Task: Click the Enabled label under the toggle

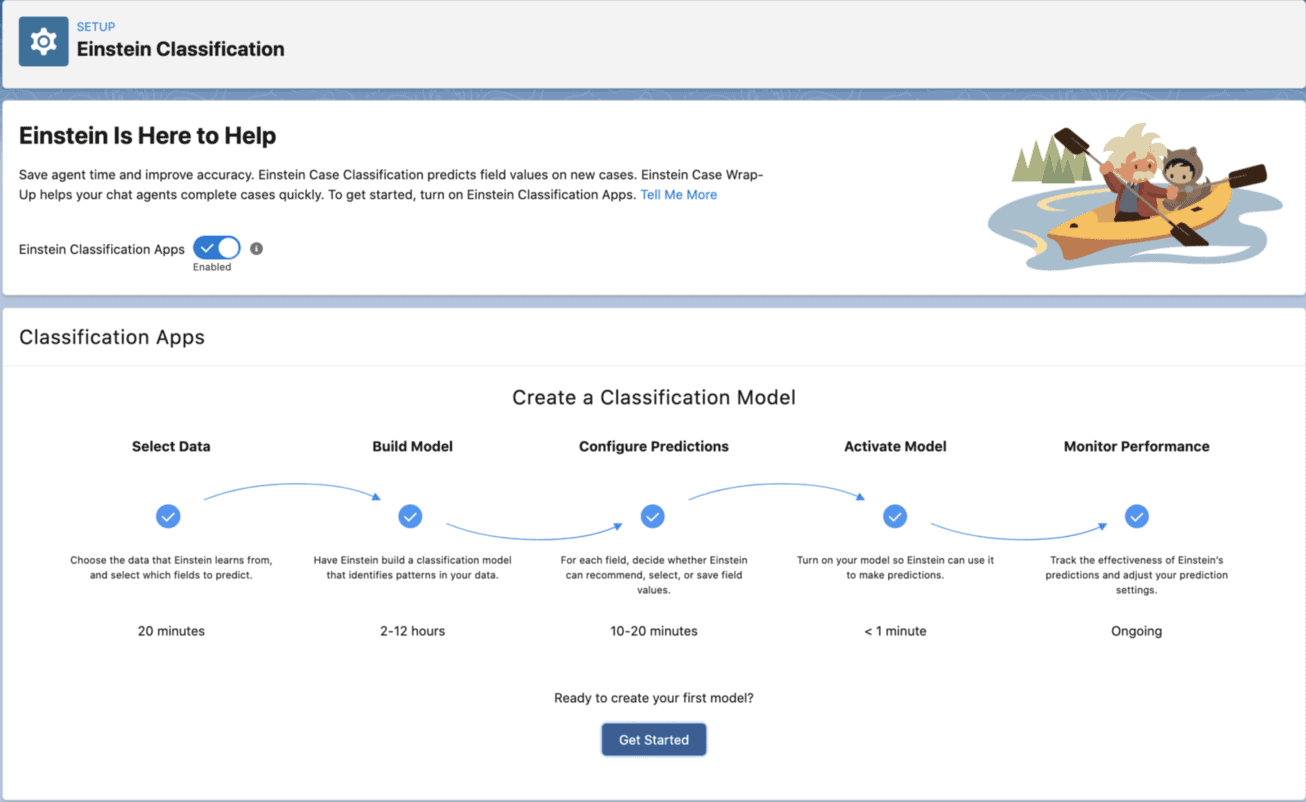Action: 214,266
